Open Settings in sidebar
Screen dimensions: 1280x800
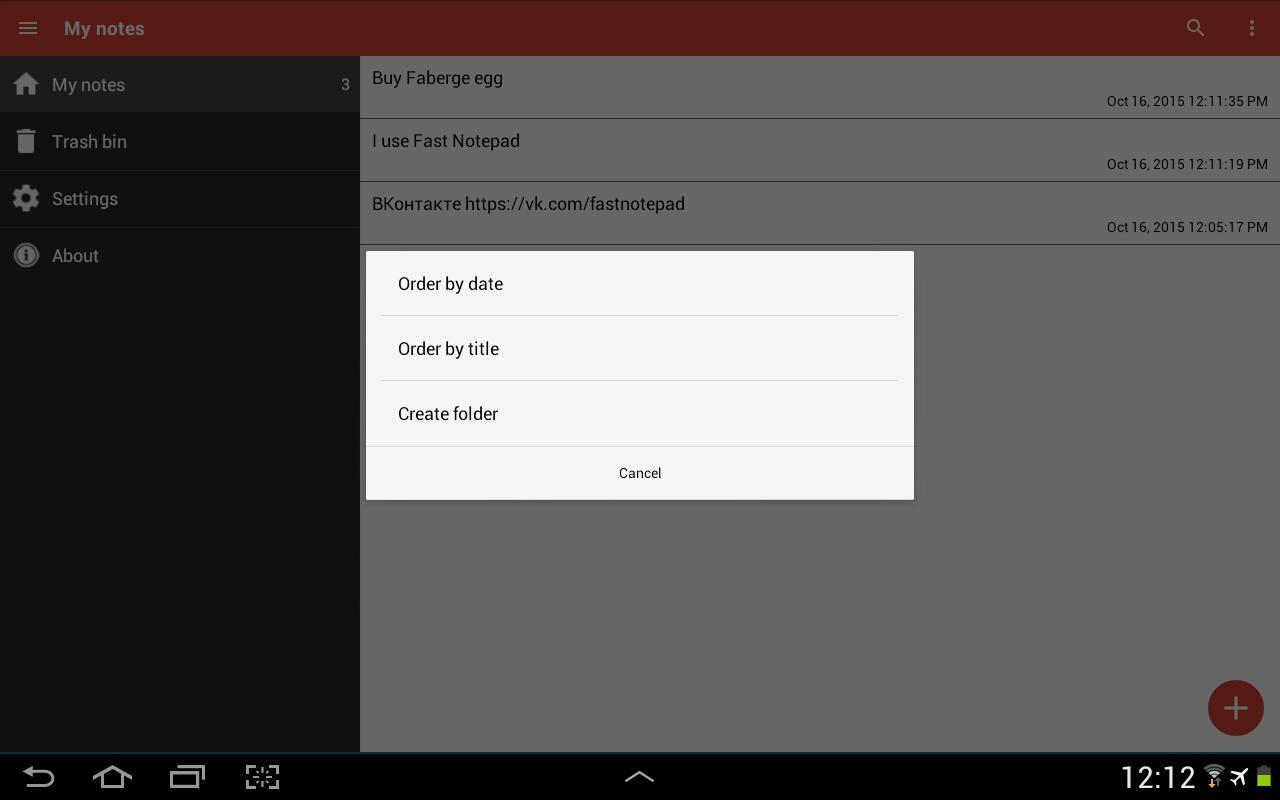tap(180, 198)
